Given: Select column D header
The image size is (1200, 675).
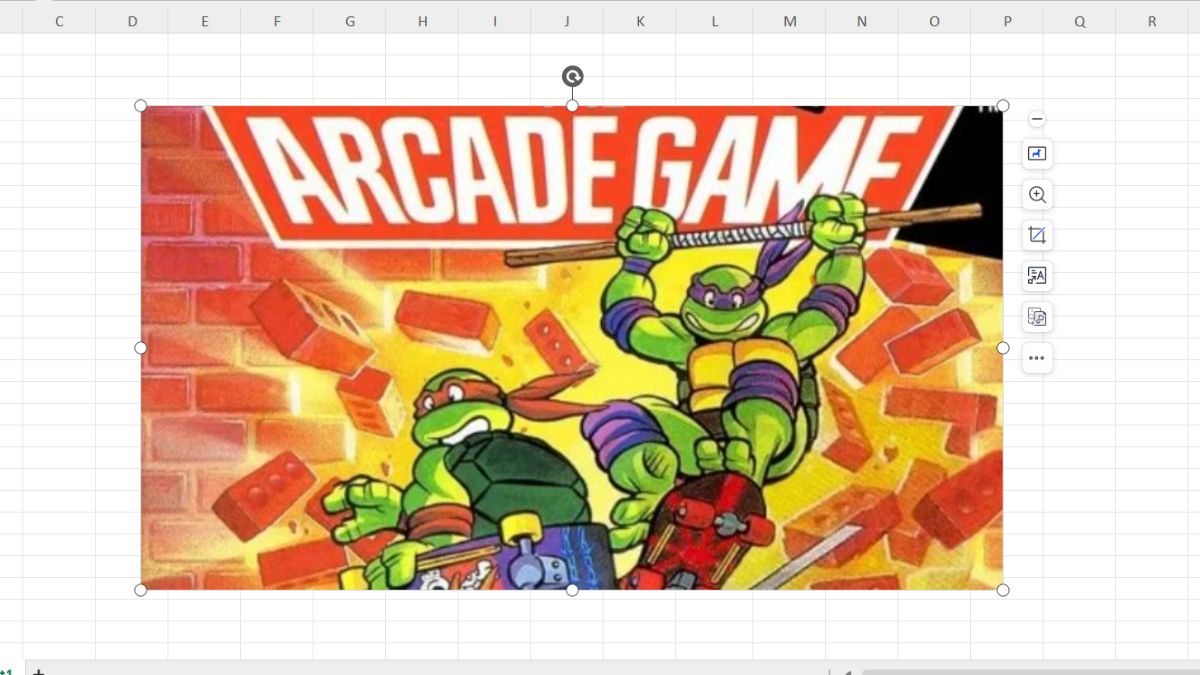Looking at the screenshot, I should point(132,21).
